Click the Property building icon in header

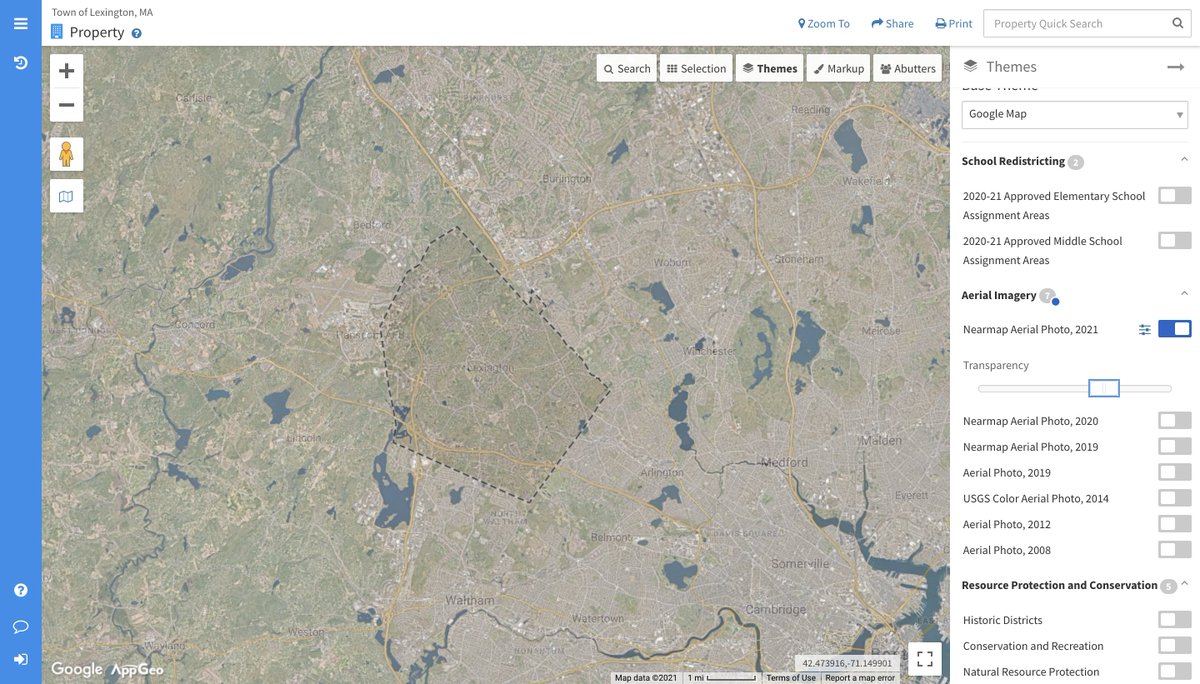click(57, 32)
